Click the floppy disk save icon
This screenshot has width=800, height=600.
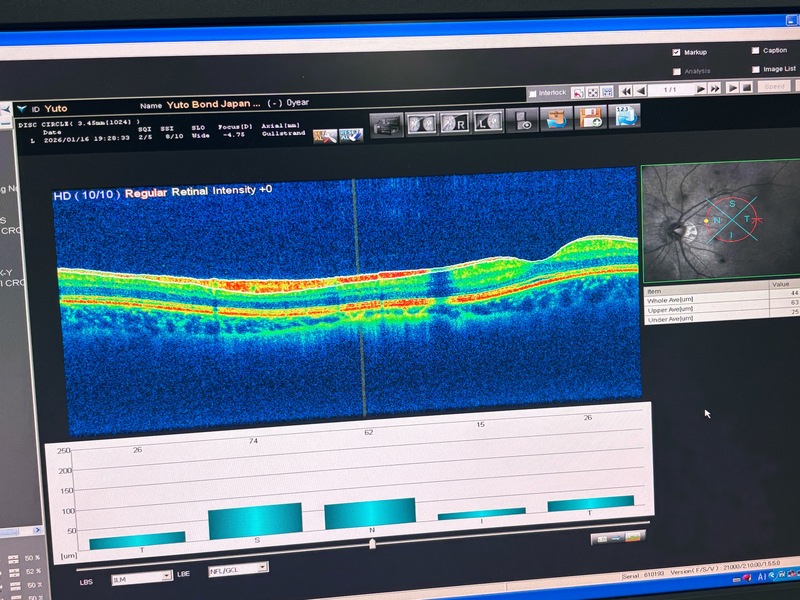click(x=589, y=117)
